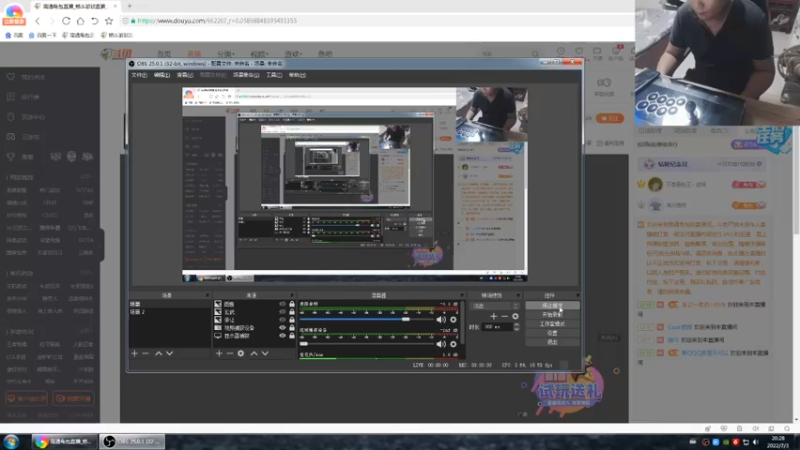Click the browser home icon
The image size is (800, 450).
pos(81,21)
